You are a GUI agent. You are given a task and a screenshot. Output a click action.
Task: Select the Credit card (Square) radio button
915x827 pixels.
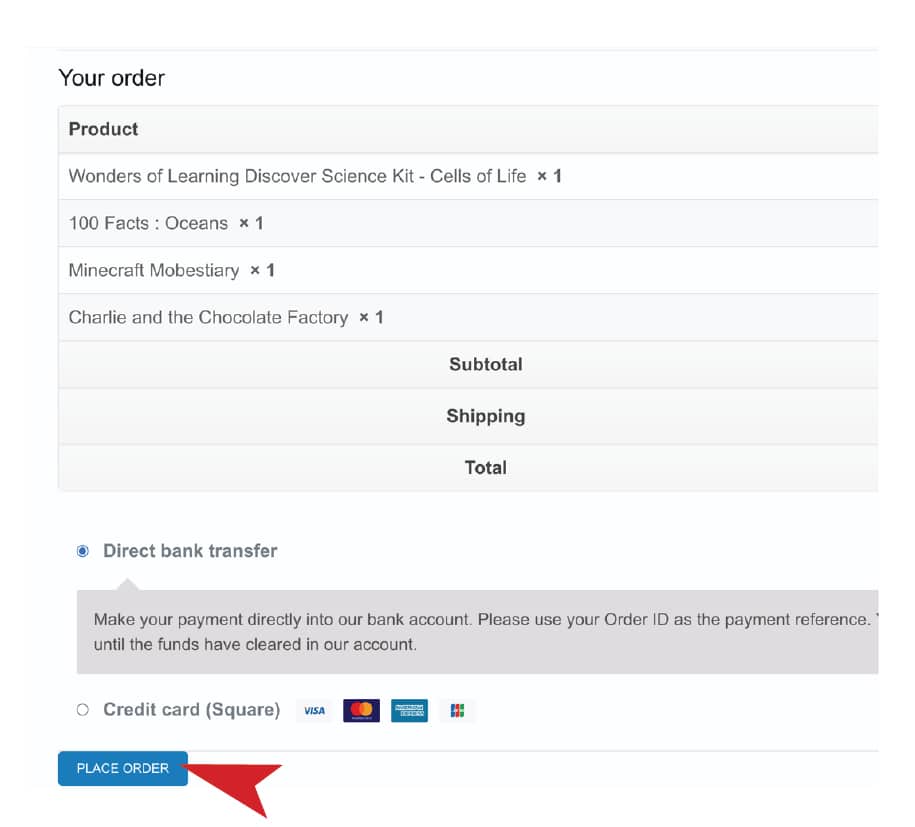(83, 710)
